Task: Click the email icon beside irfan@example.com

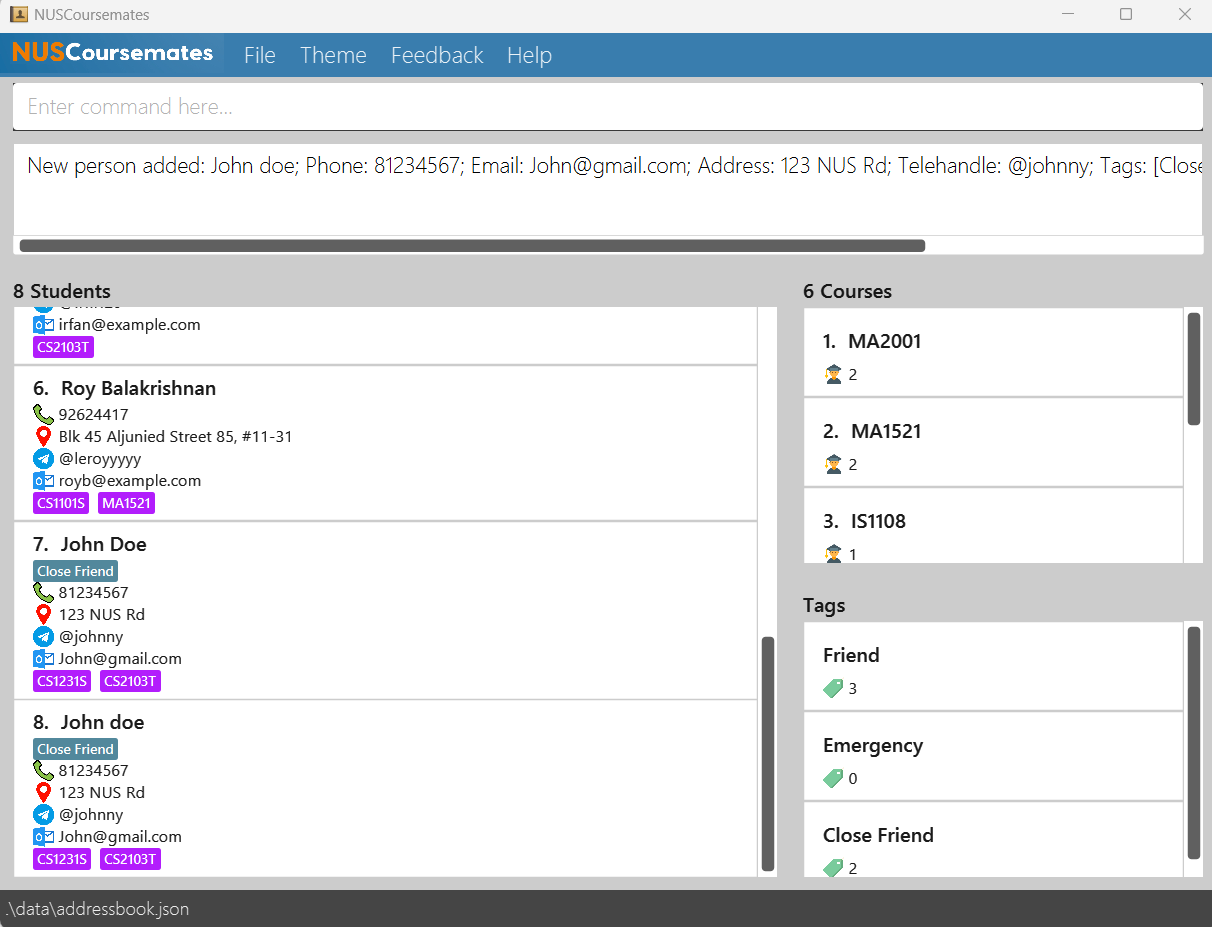Action: 43,324
